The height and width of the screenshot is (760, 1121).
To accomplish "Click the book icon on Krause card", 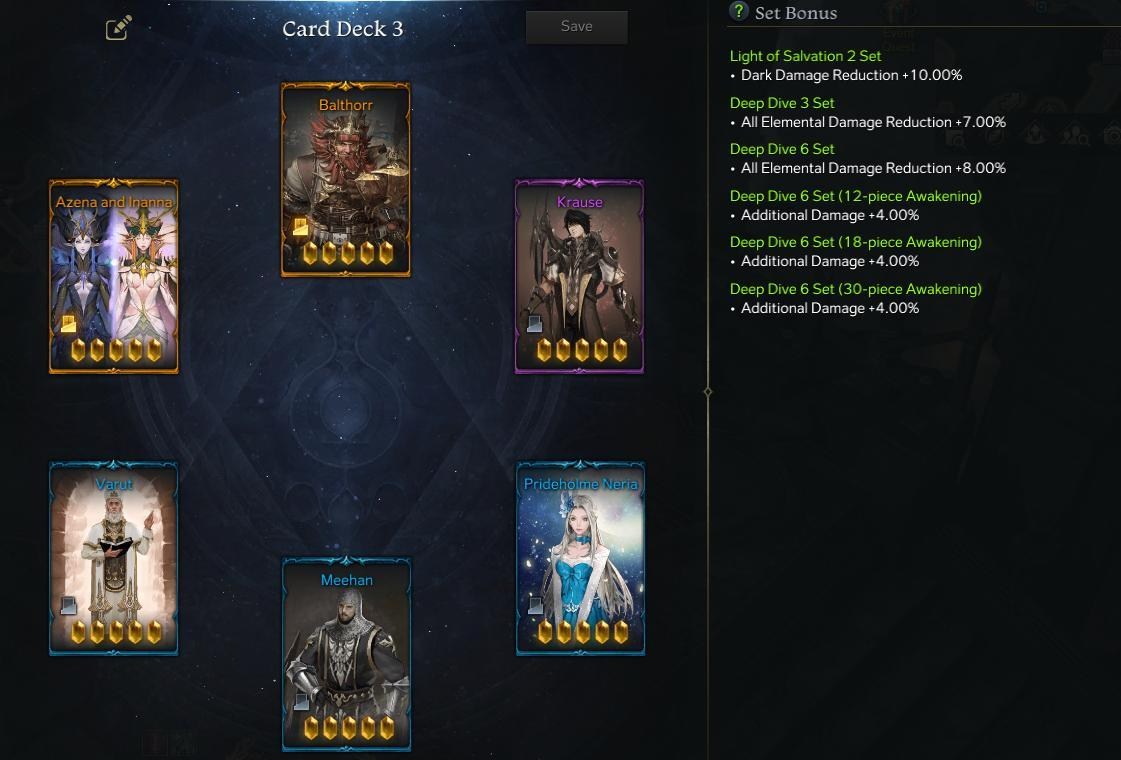I will (534, 324).
